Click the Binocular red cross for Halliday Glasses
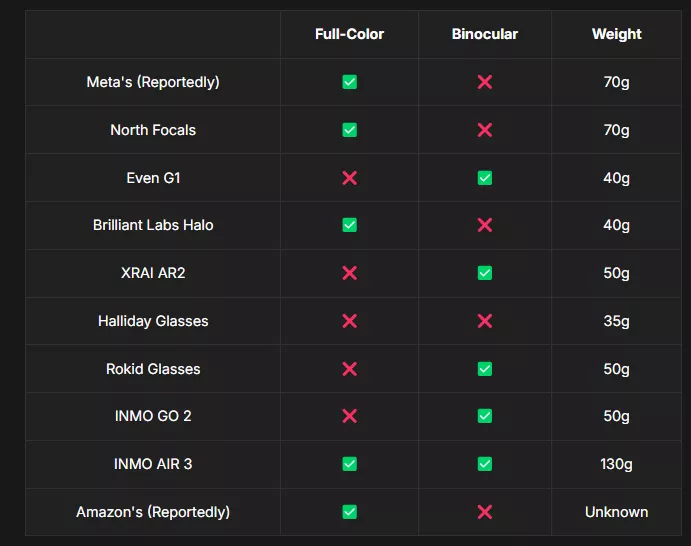 [485, 321]
